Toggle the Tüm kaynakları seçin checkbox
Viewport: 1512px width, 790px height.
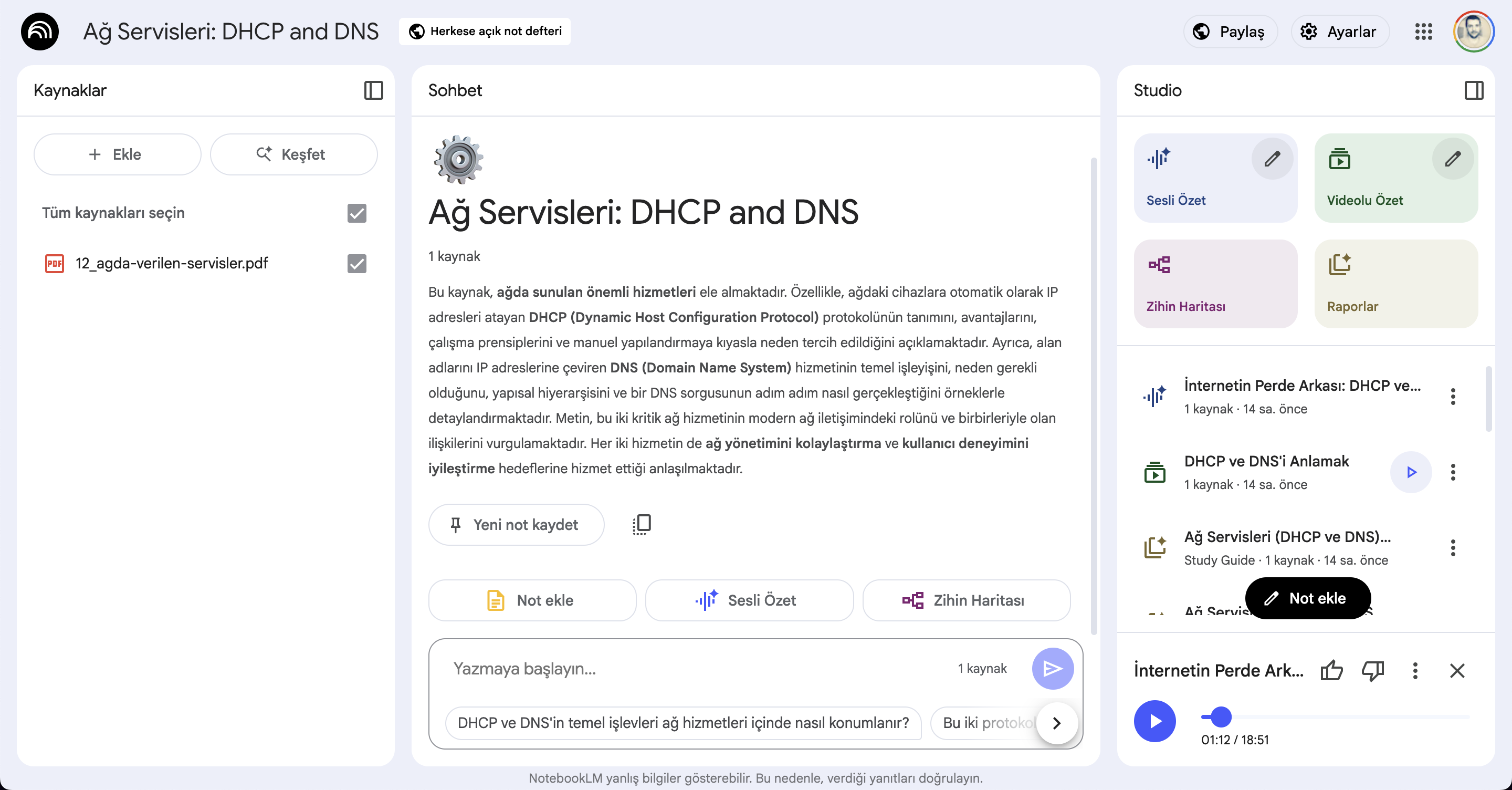click(x=357, y=213)
